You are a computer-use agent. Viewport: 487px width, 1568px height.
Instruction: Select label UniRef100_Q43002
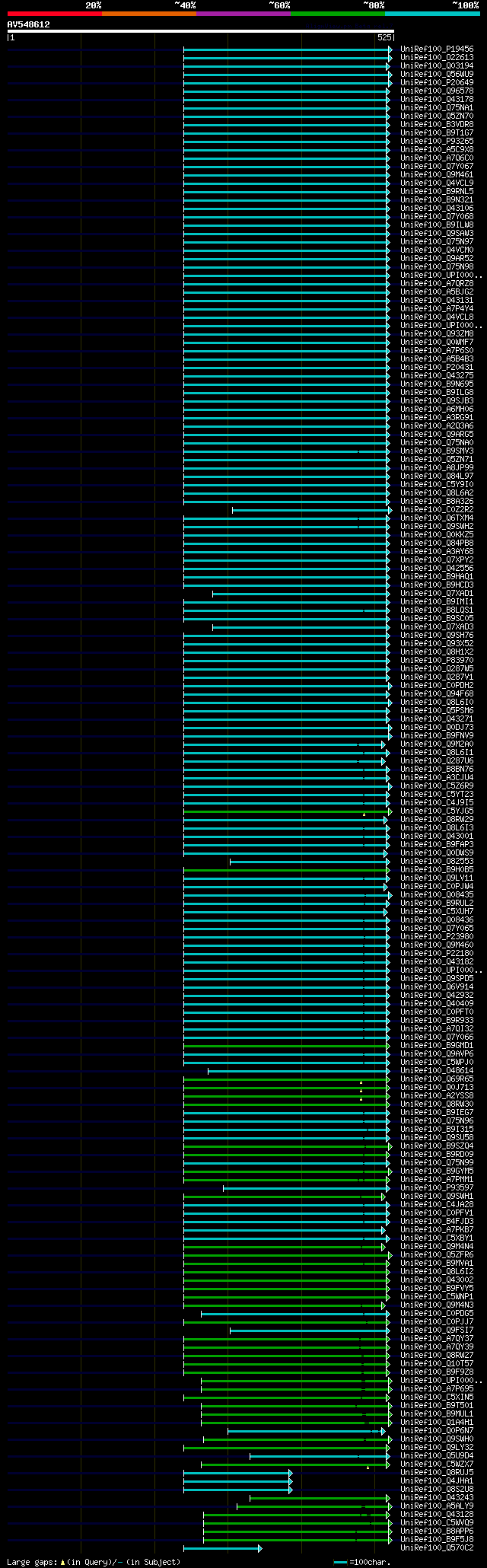[437, 1280]
